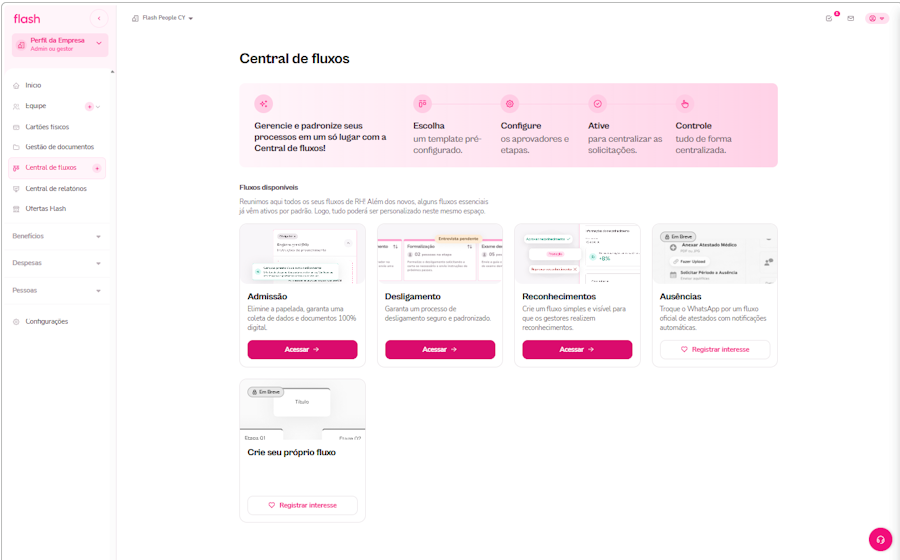This screenshot has width=900, height=560.
Task: Expand the Benefícios section in sidebar
Action: tap(56, 236)
